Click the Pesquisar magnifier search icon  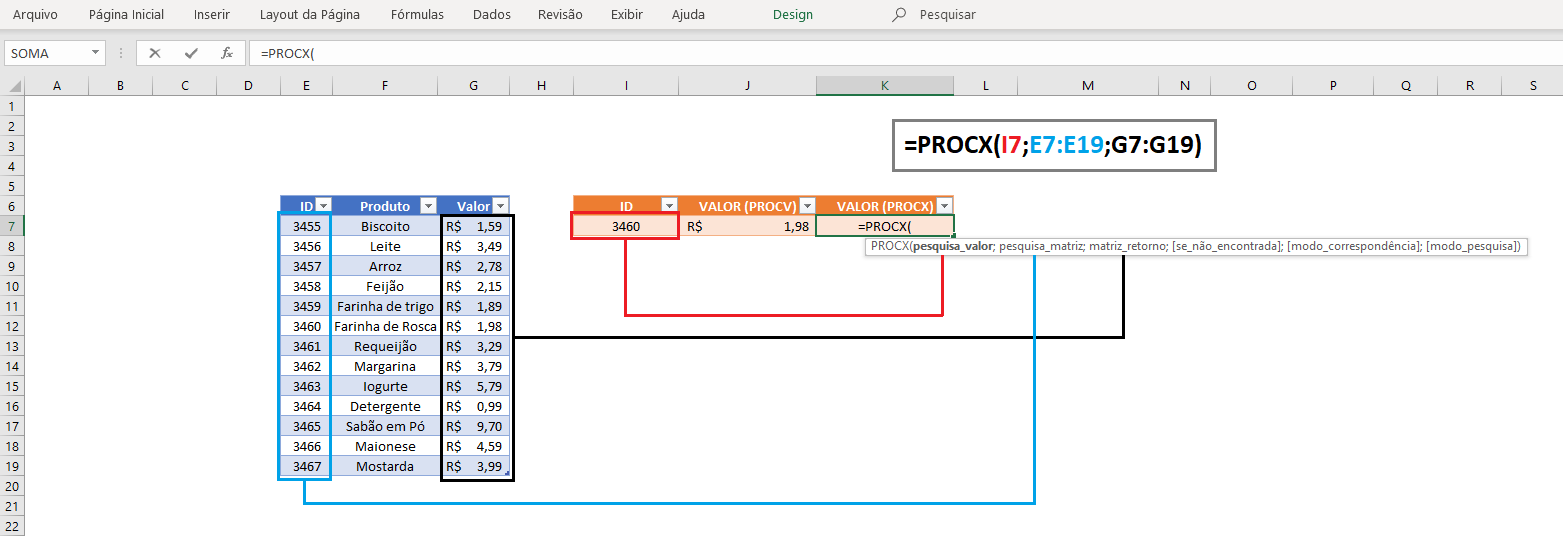pos(900,15)
